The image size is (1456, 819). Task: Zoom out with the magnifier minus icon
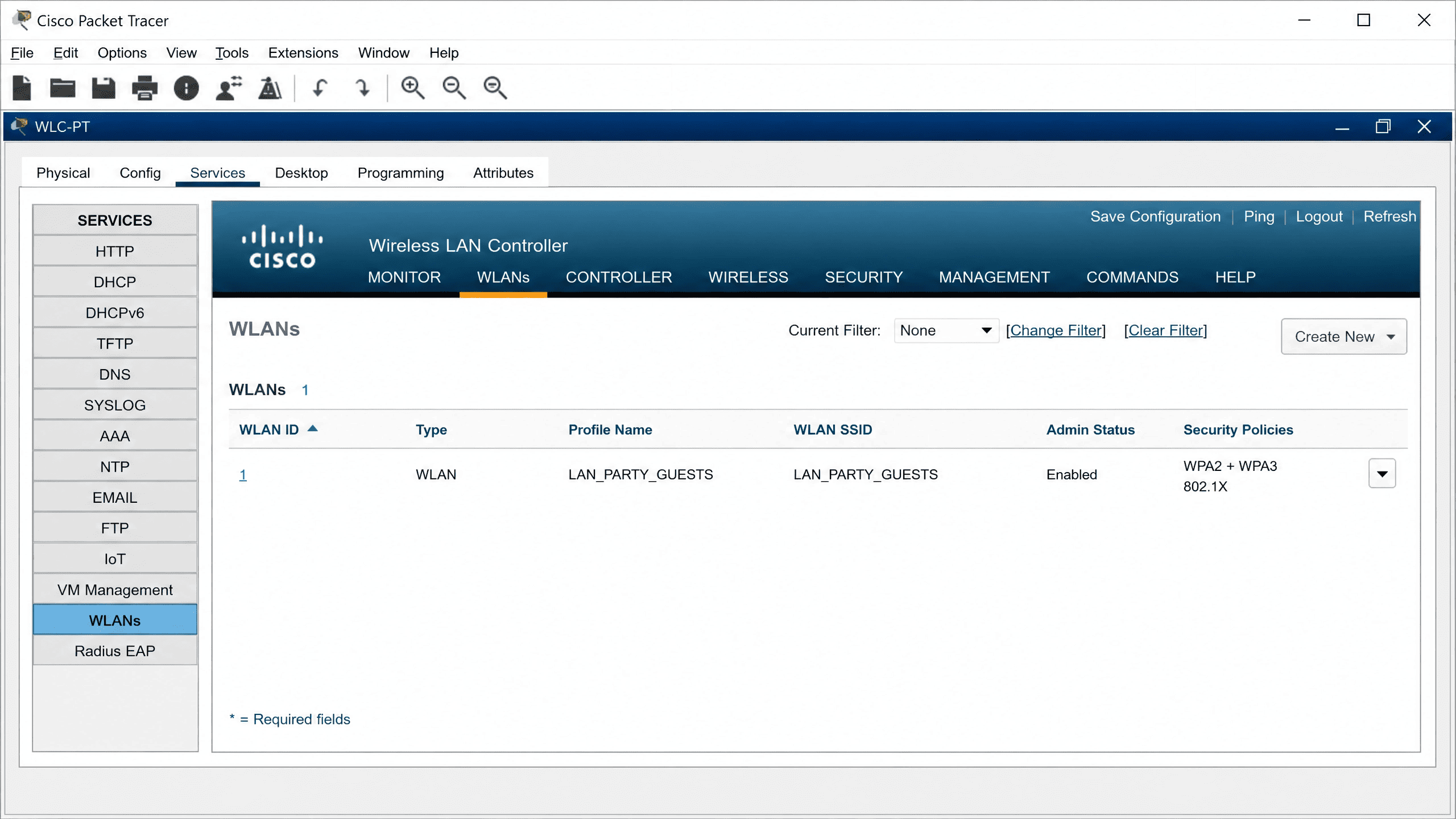(x=454, y=88)
